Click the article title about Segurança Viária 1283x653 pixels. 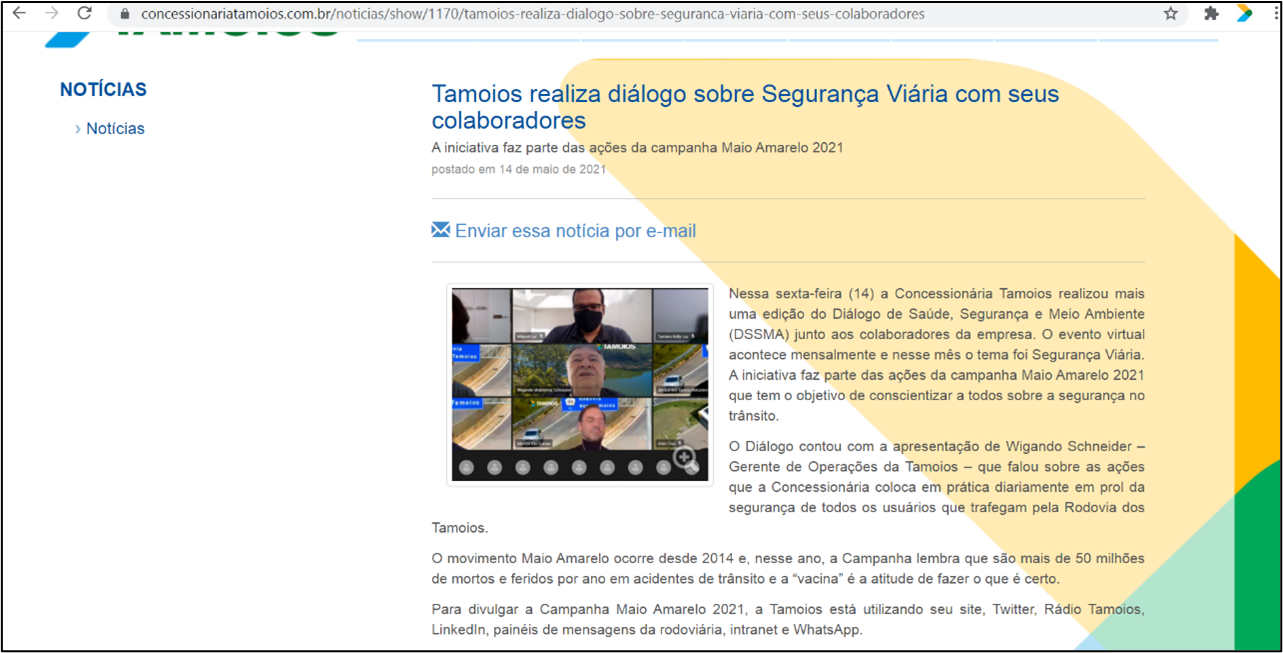[744, 107]
